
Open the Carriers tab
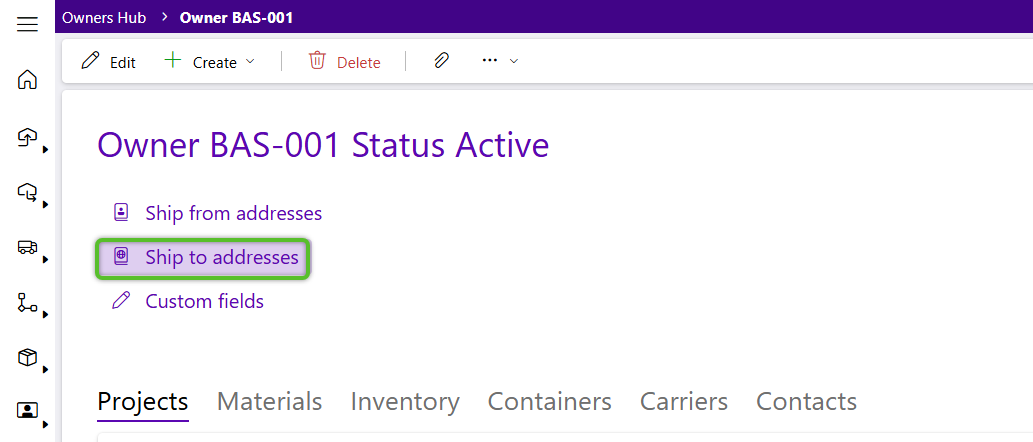(684, 401)
